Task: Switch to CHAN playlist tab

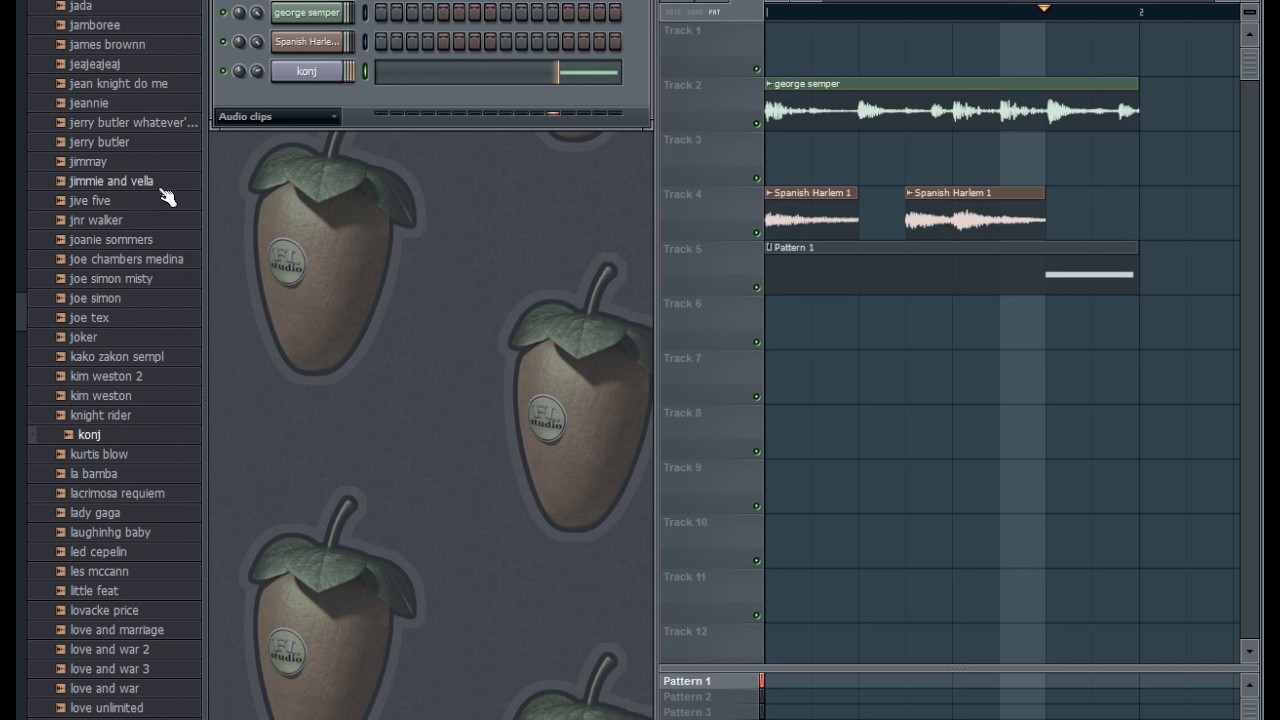Action: 694,12
